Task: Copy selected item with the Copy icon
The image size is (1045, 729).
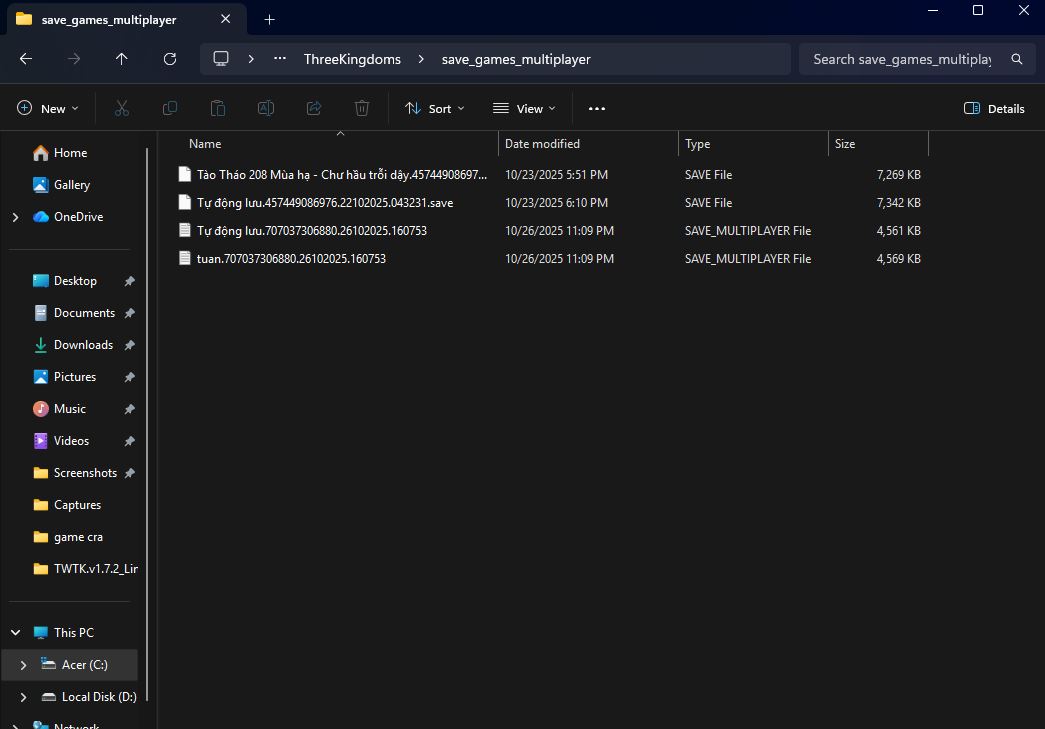Action: click(169, 108)
